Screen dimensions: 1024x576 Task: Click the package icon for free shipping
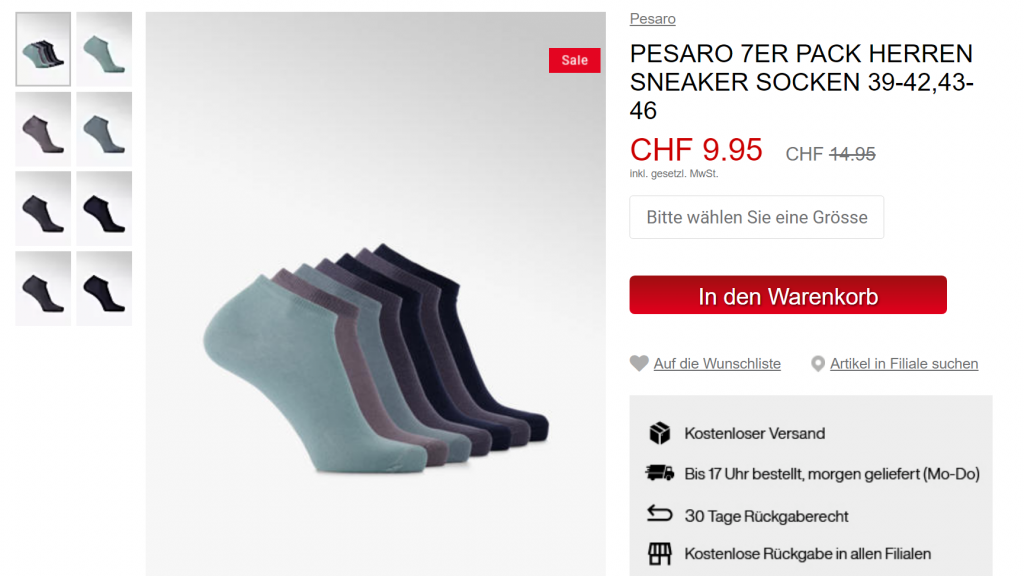[660, 433]
